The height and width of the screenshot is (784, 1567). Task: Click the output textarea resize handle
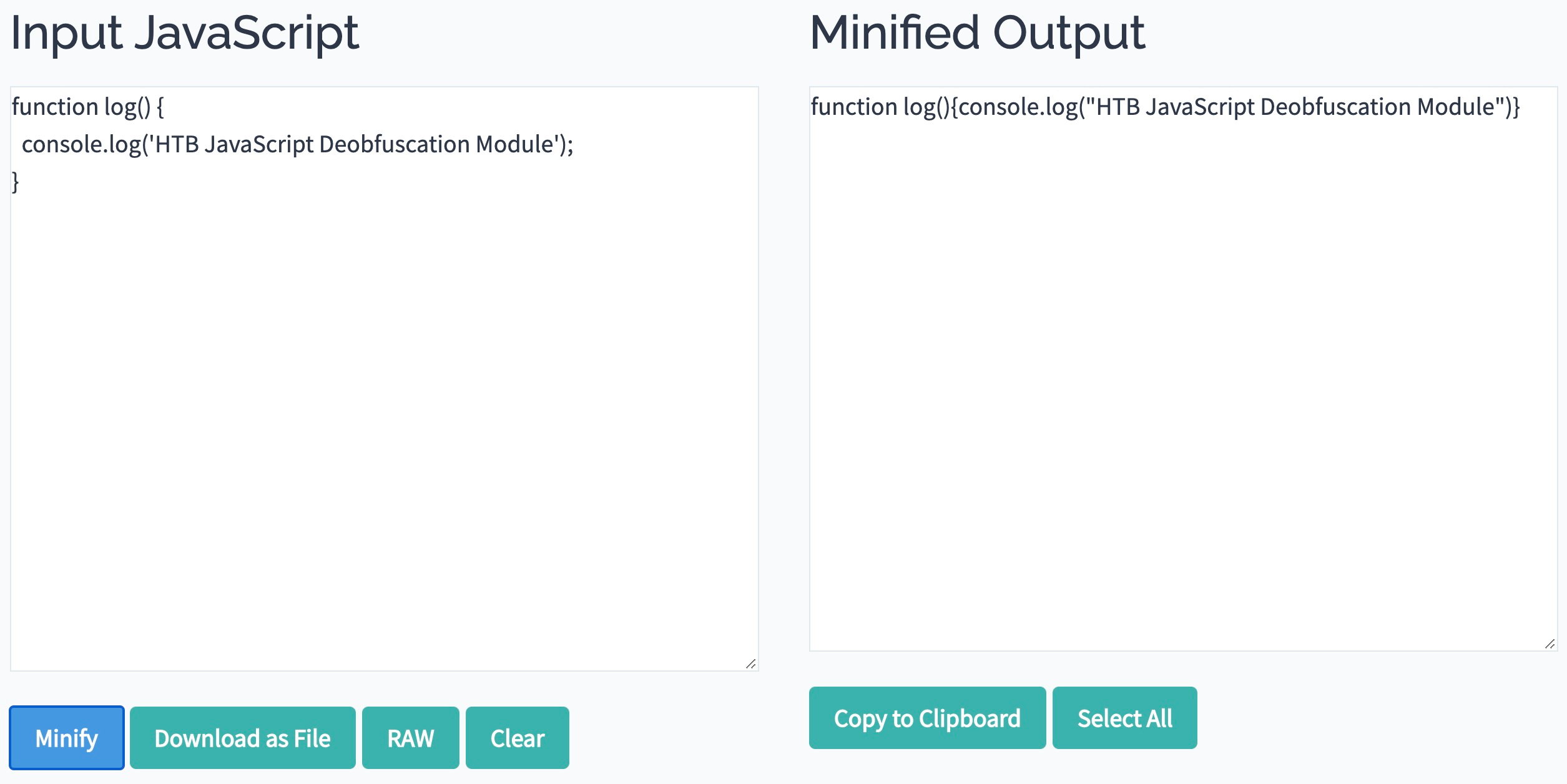coord(1550,644)
